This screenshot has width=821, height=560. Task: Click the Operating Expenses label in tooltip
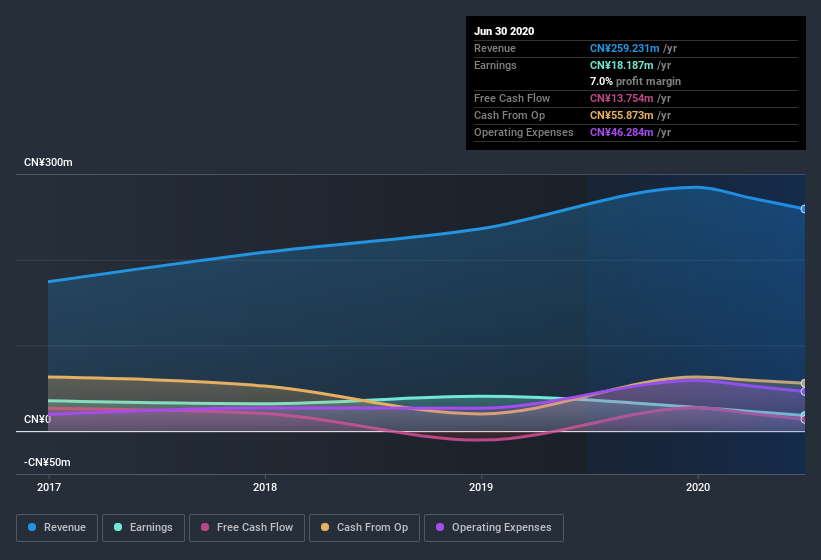pyautogui.click(x=524, y=132)
